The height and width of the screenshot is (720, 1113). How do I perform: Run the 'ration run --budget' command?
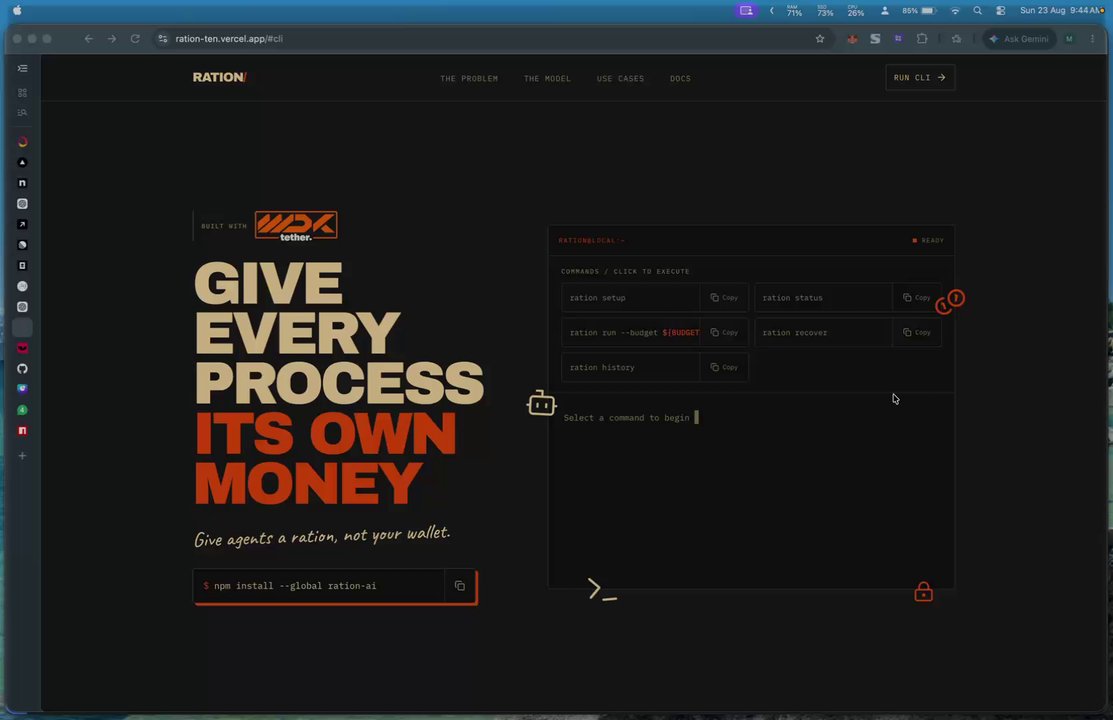coord(630,332)
